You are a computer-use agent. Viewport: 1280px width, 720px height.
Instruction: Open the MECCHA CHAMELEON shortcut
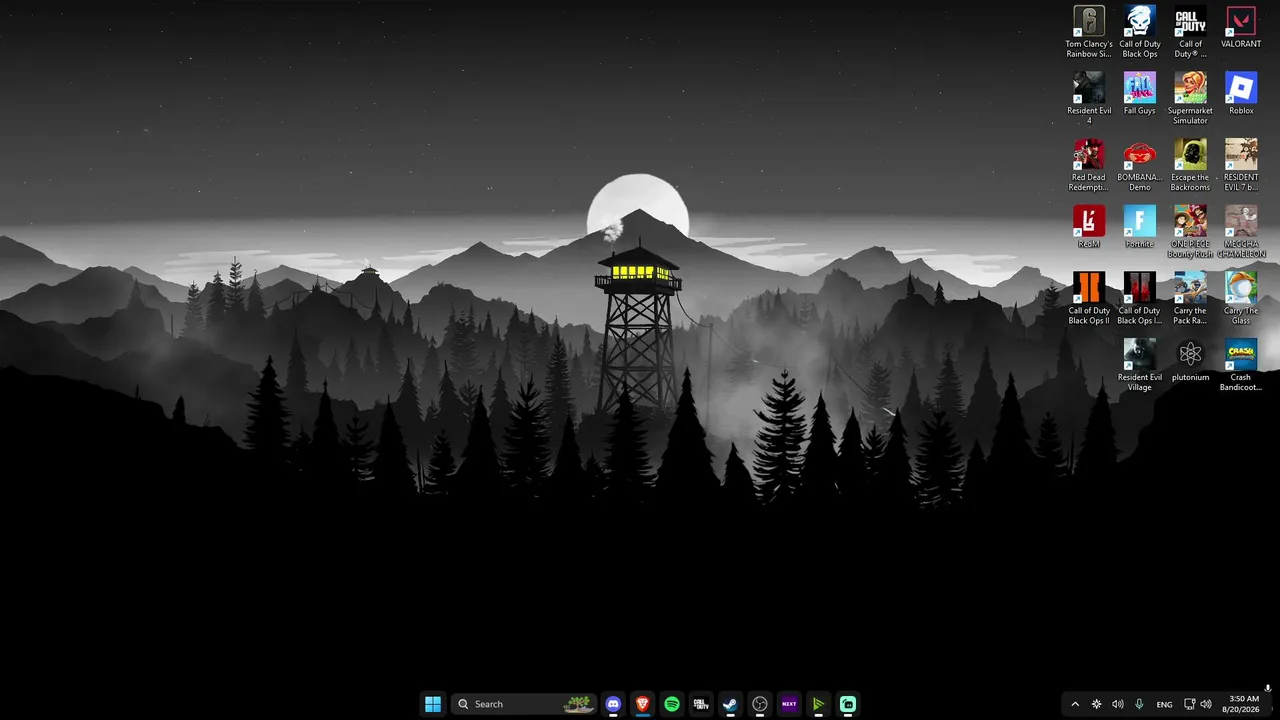pyautogui.click(x=1241, y=232)
